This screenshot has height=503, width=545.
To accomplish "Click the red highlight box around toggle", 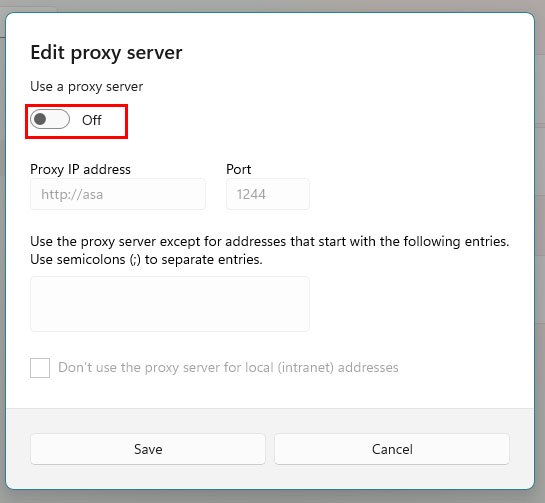I will (76, 121).
